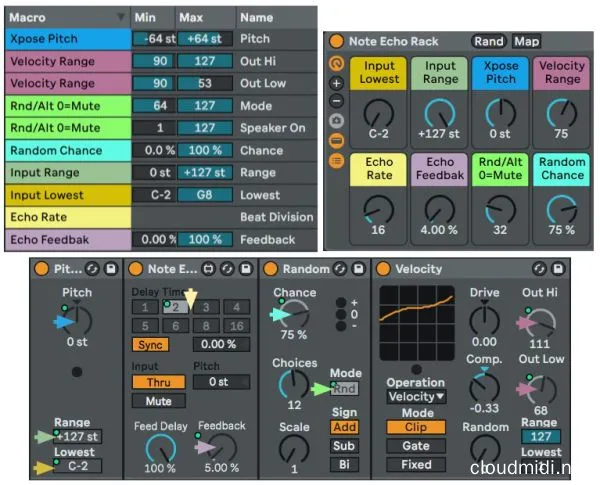Viewport: 600px width, 485px height.
Task: Toggle Random device activator button
Action: coord(271,269)
